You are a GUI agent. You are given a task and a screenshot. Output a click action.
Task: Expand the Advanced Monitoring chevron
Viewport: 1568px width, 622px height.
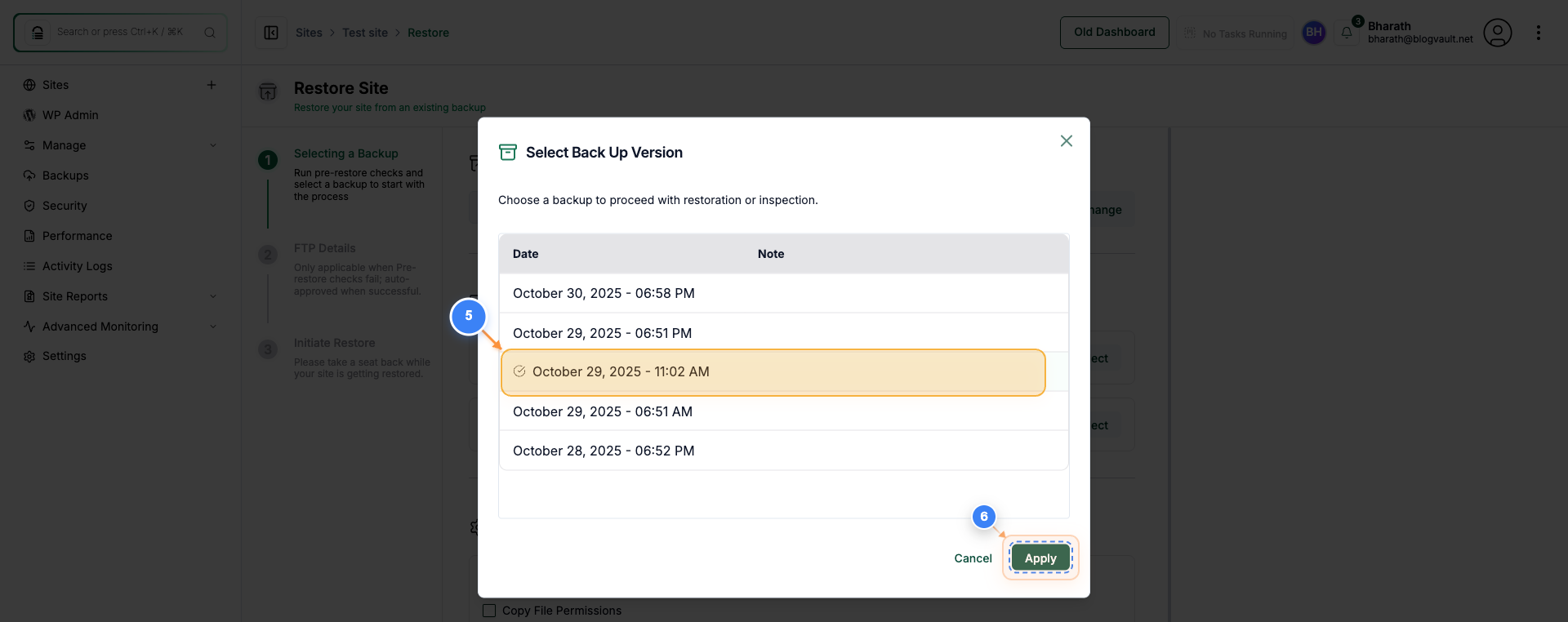point(213,327)
